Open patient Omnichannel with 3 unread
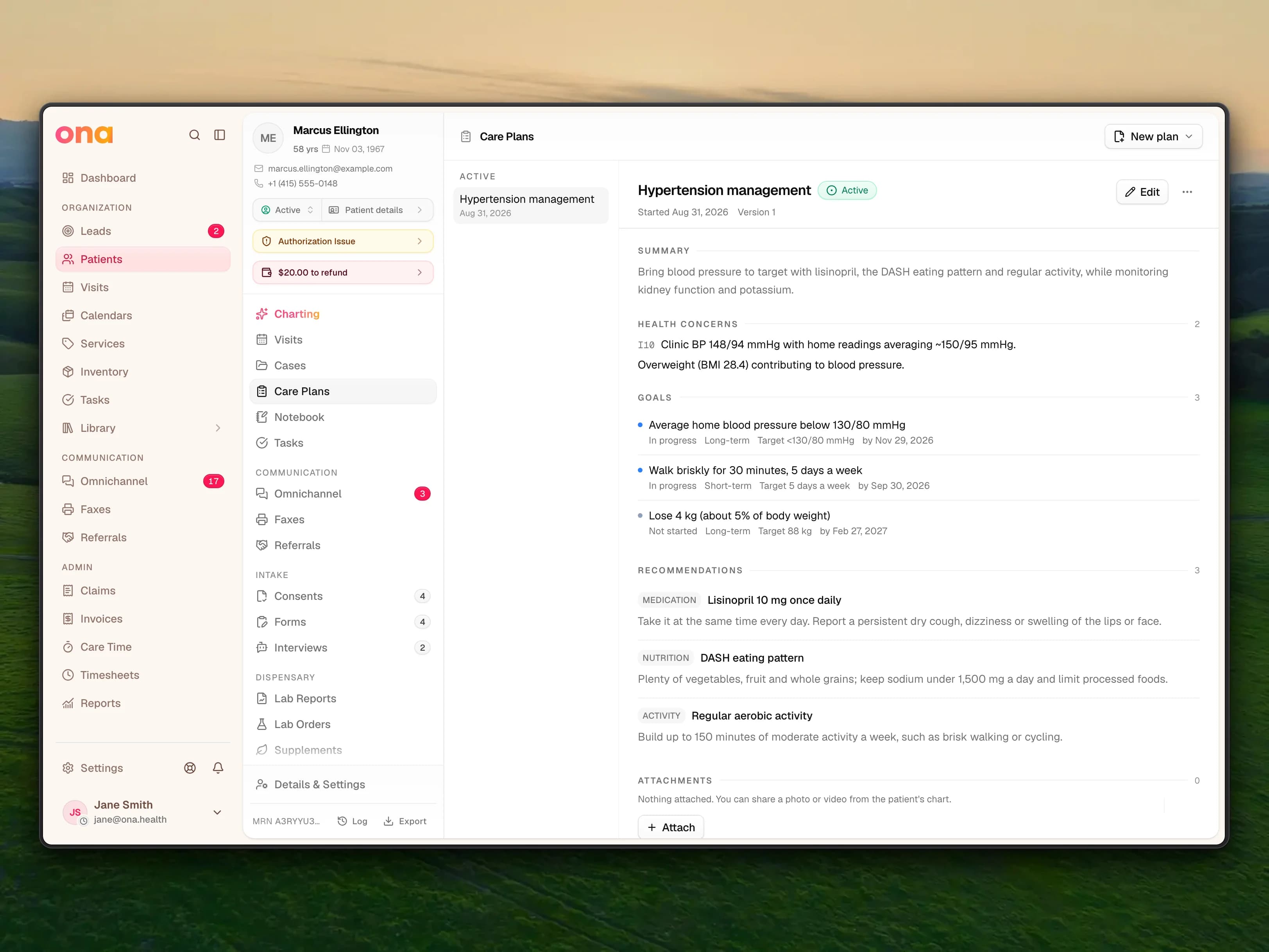Viewport: 1269px width, 952px height. [343, 494]
